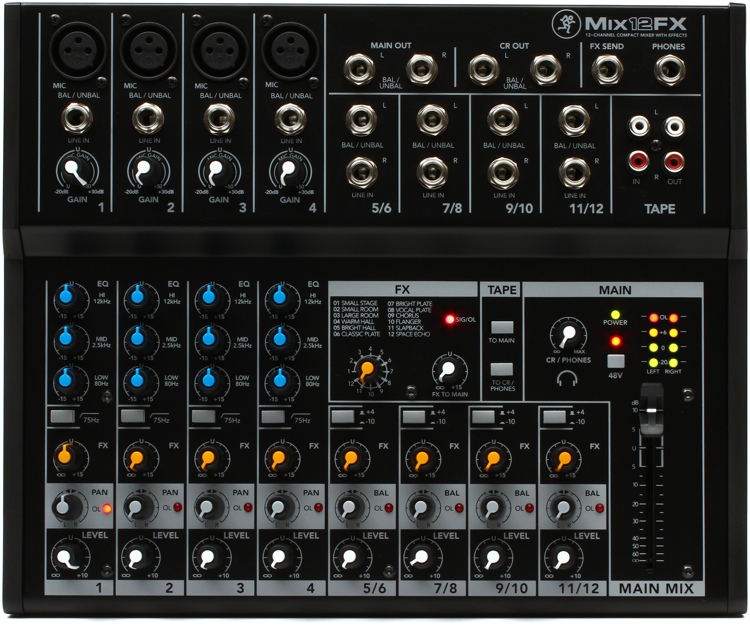Click the FX SEND jack
Screen dimensions: 750x625
coord(606,69)
